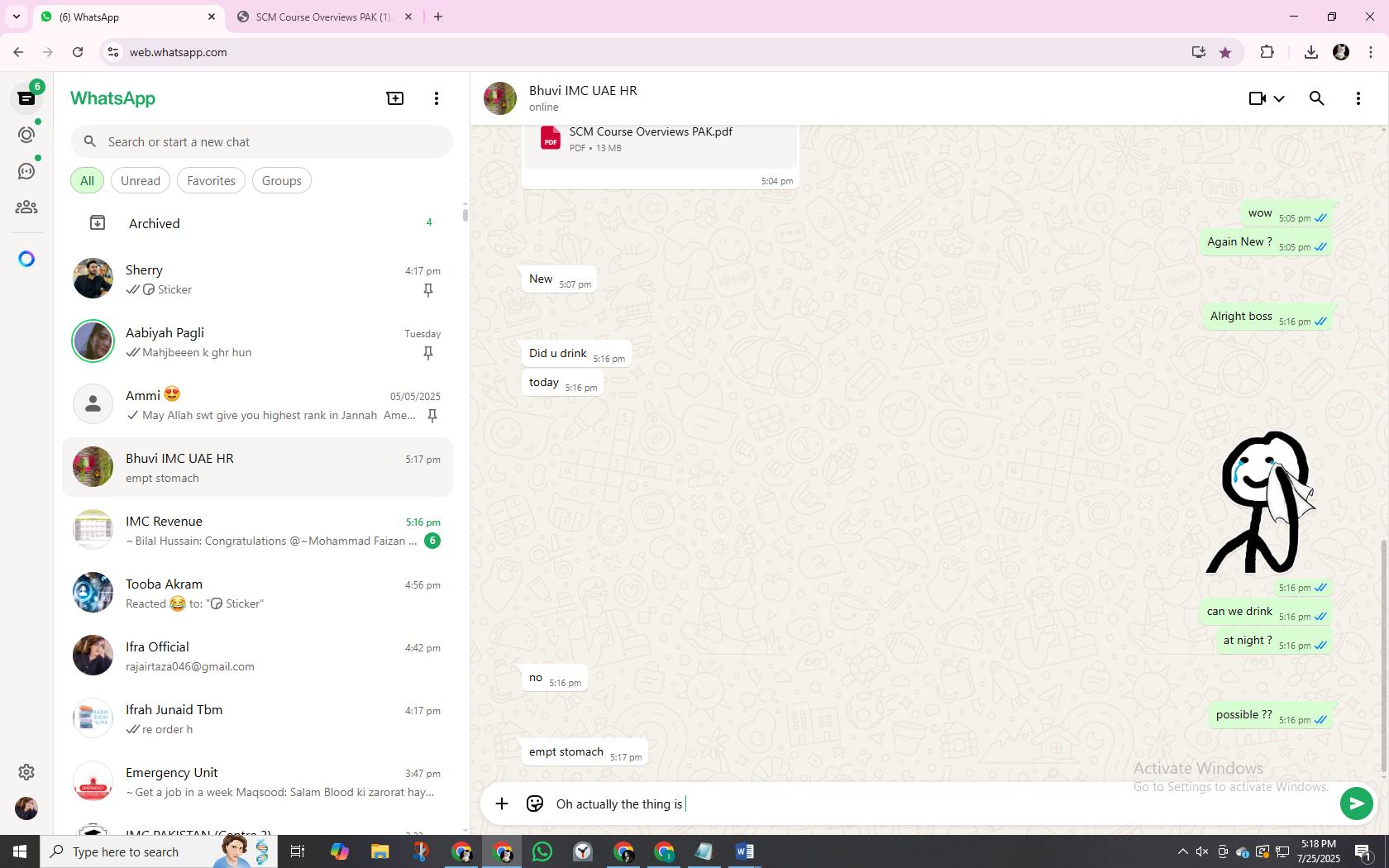Viewport: 1389px width, 868px height.
Task: Open WhatsApp desktop from taskbar
Action: [x=542, y=851]
